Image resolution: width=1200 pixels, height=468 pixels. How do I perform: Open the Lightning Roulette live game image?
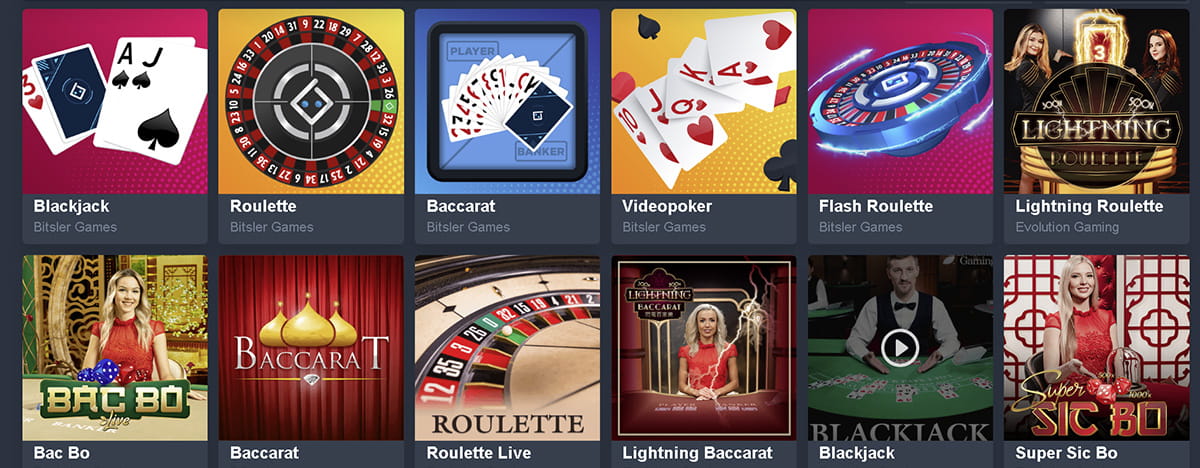pyautogui.click(x=1097, y=101)
